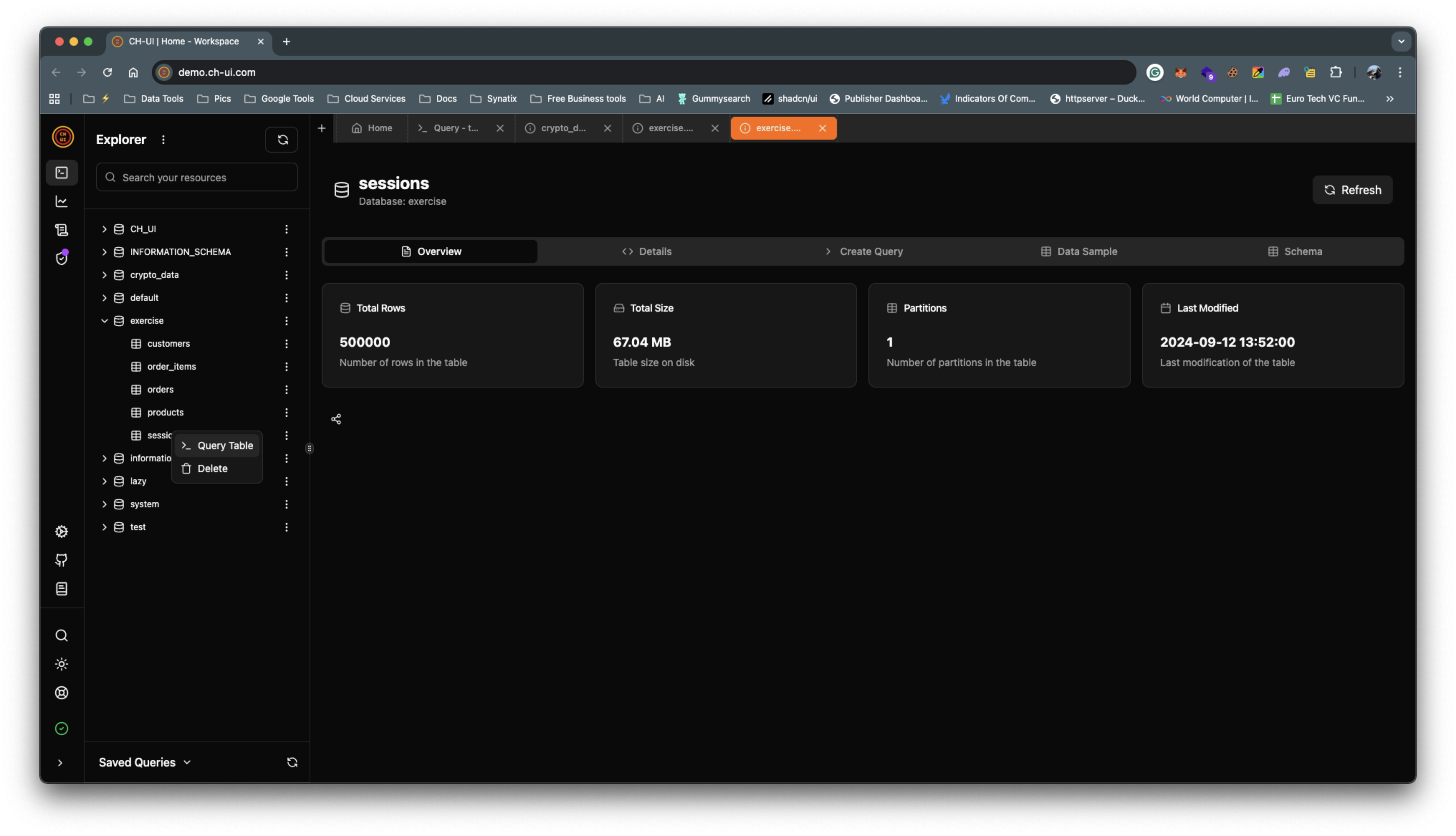
Task: Open options menu for crypto_data database
Action: point(287,275)
